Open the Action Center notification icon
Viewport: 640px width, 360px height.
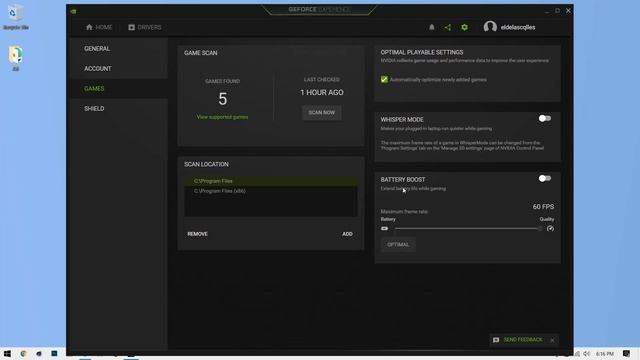point(626,353)
